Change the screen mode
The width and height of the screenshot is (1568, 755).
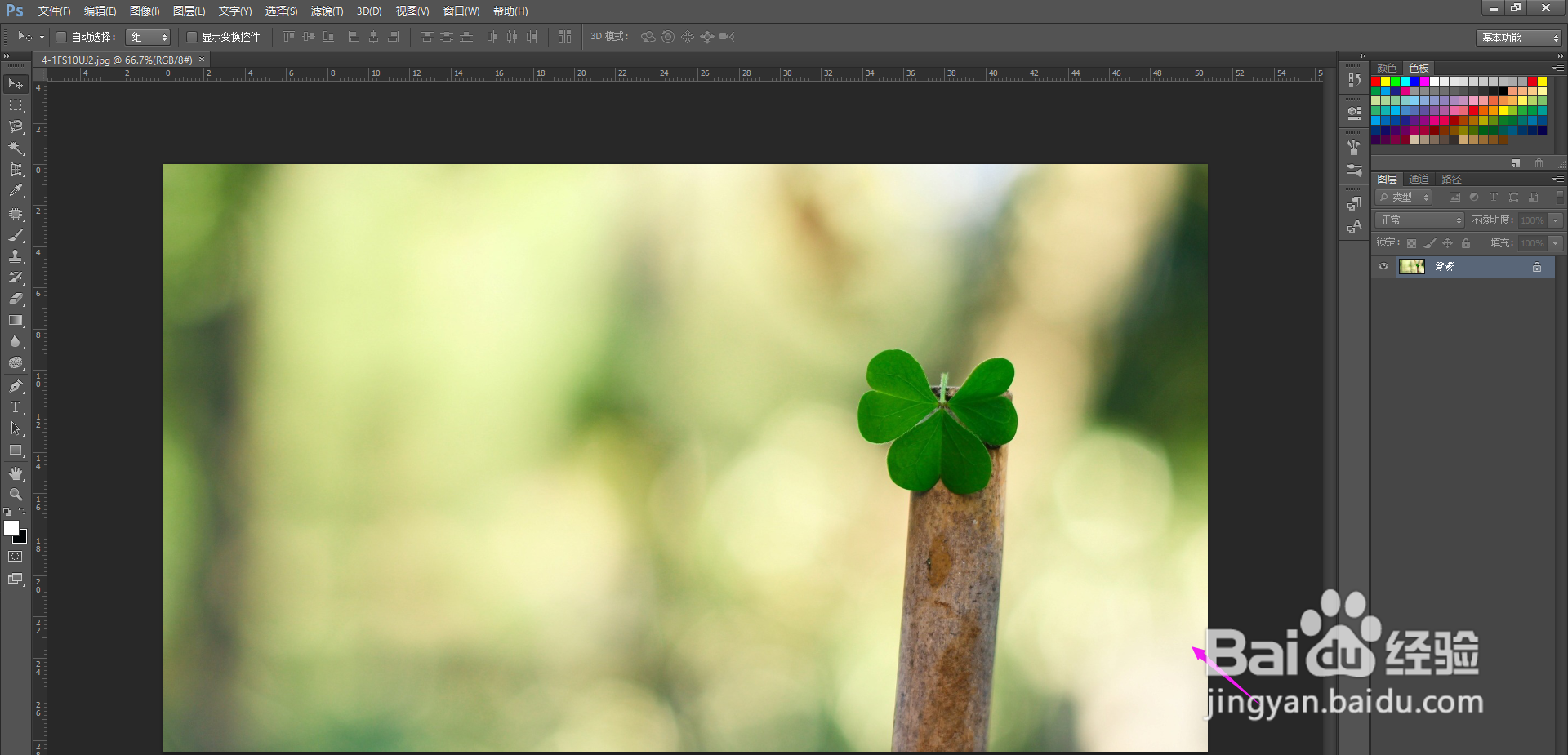[16, 579]
